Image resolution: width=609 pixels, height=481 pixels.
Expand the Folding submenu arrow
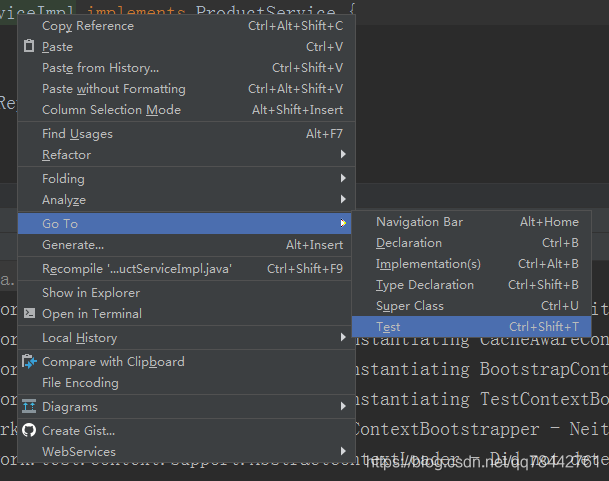point(343,179)
